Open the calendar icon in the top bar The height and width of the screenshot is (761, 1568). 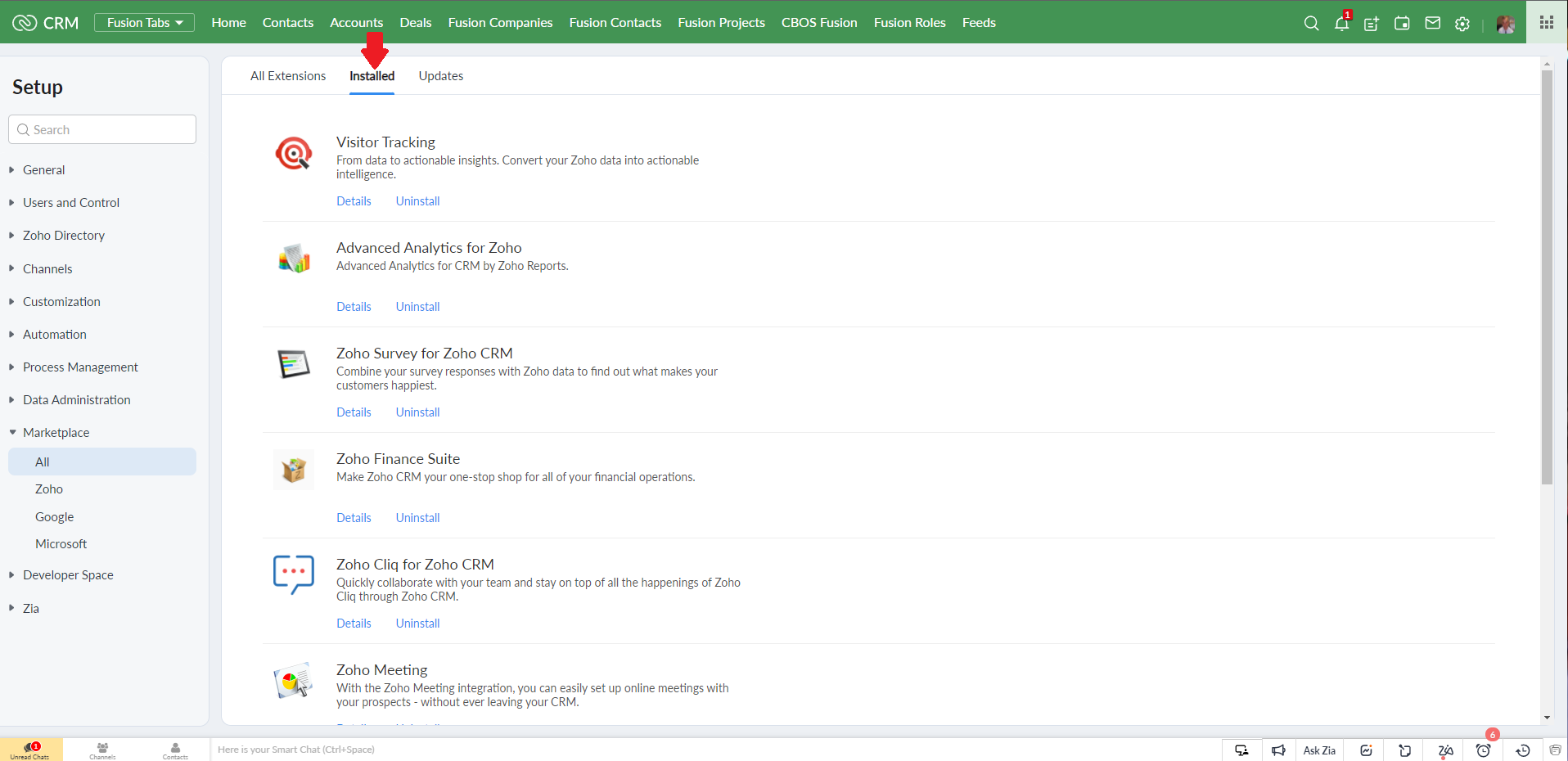1402,23
